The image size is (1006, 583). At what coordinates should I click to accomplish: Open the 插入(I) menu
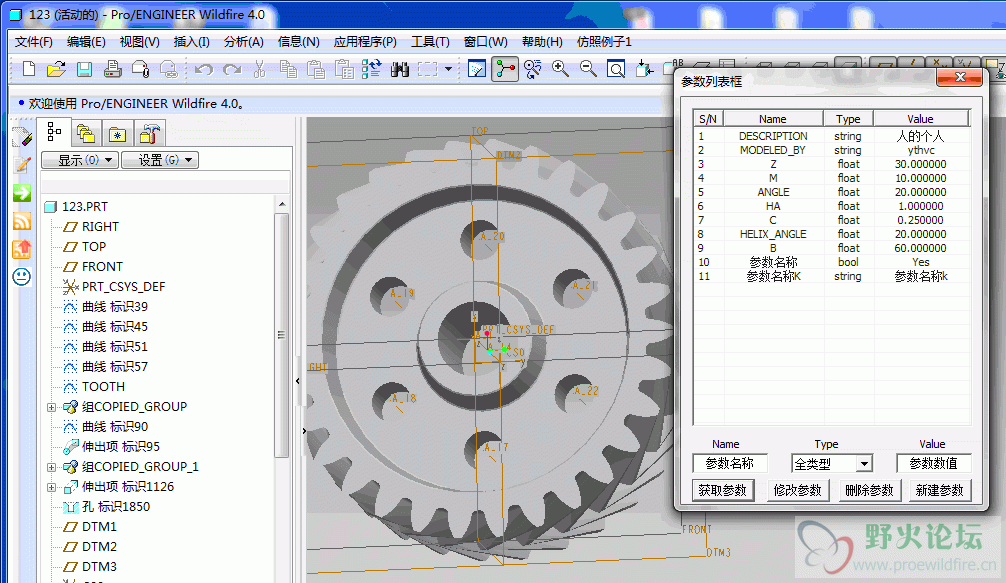tap(191, 42)
